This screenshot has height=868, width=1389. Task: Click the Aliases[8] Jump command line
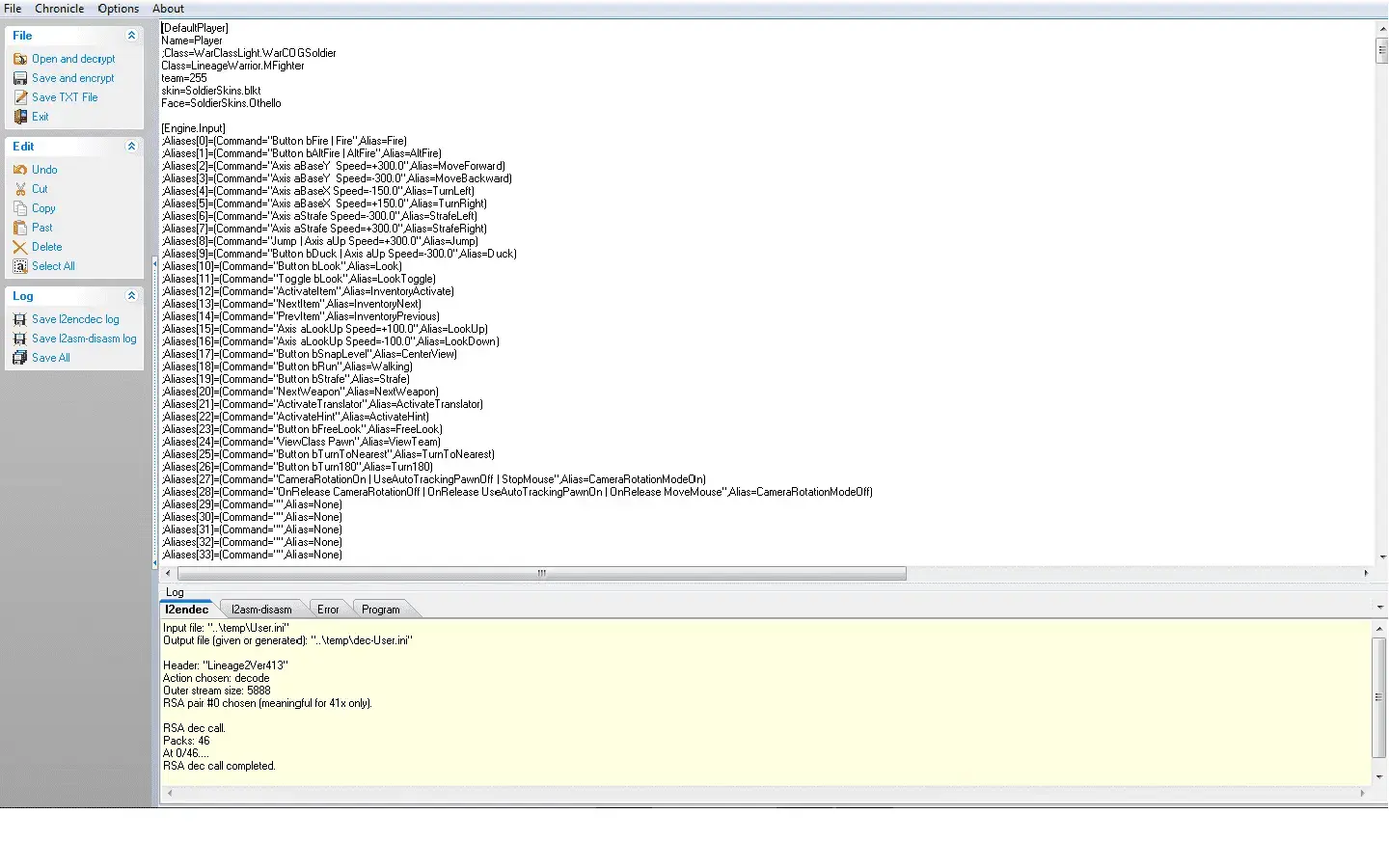pyautogui.click(x=319, y=241)
